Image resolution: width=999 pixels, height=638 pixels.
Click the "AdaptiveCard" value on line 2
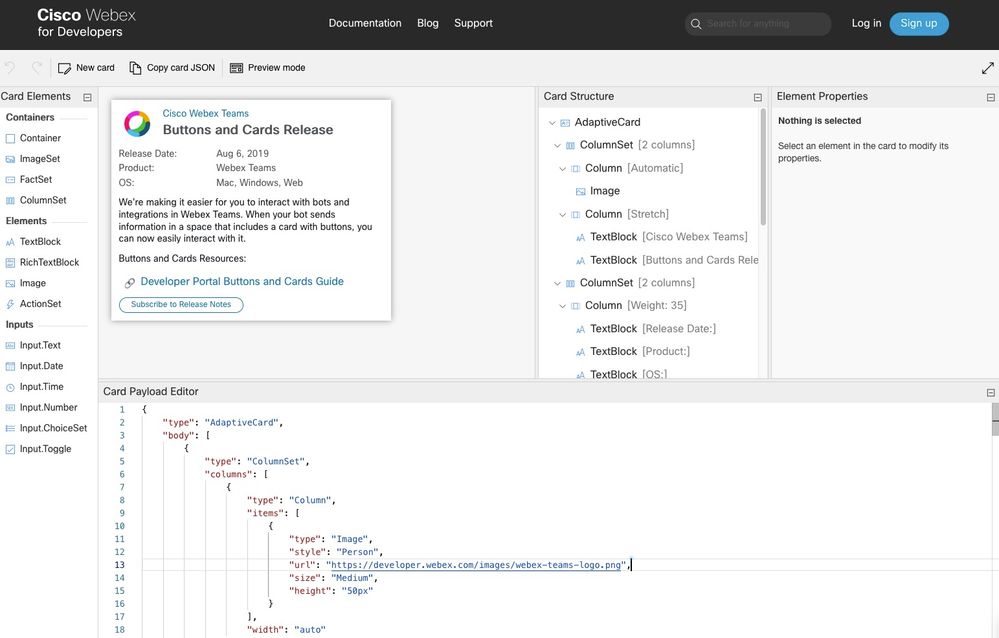(x=241, y=423)
